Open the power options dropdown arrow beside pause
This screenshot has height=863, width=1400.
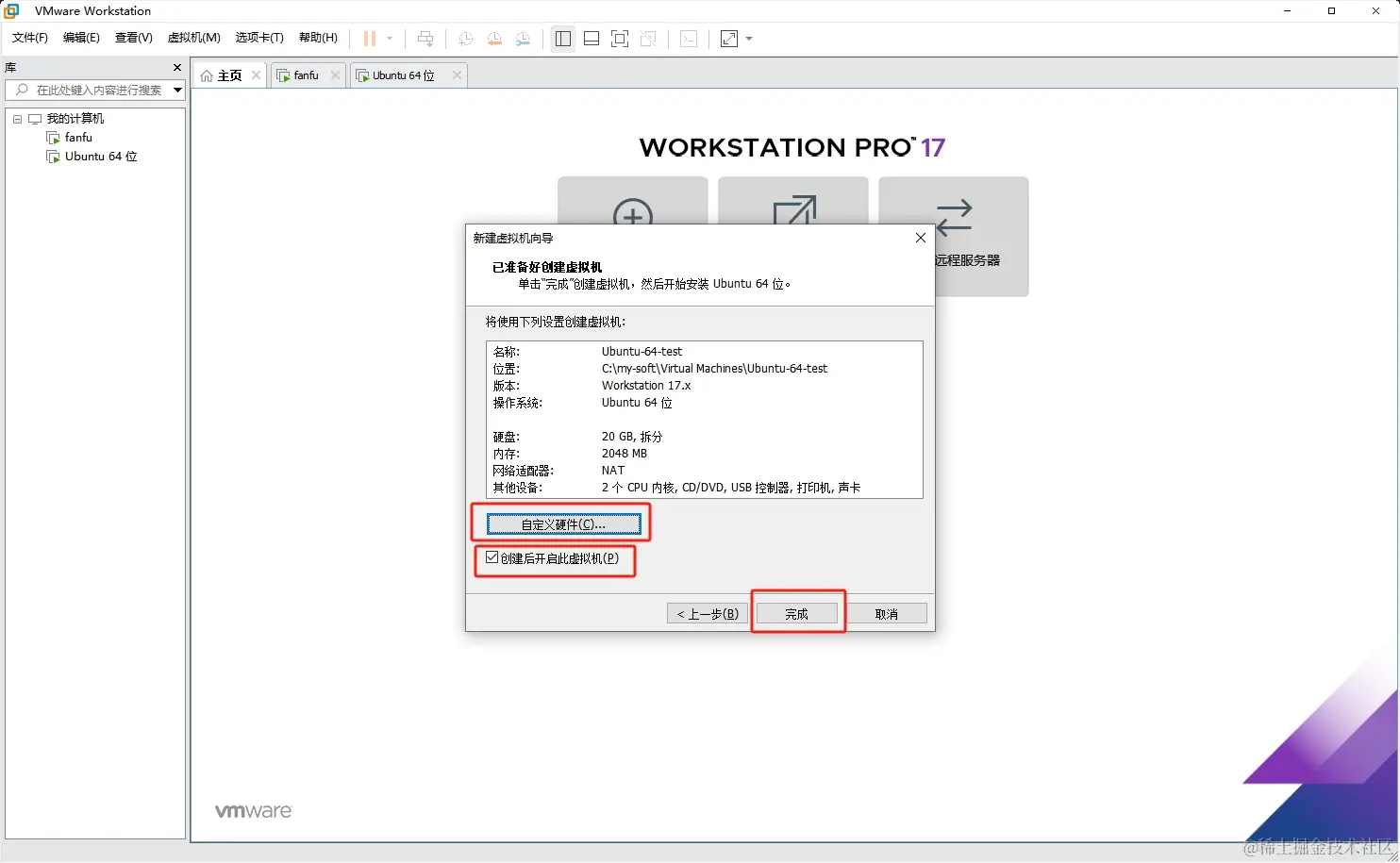(390, 39)
